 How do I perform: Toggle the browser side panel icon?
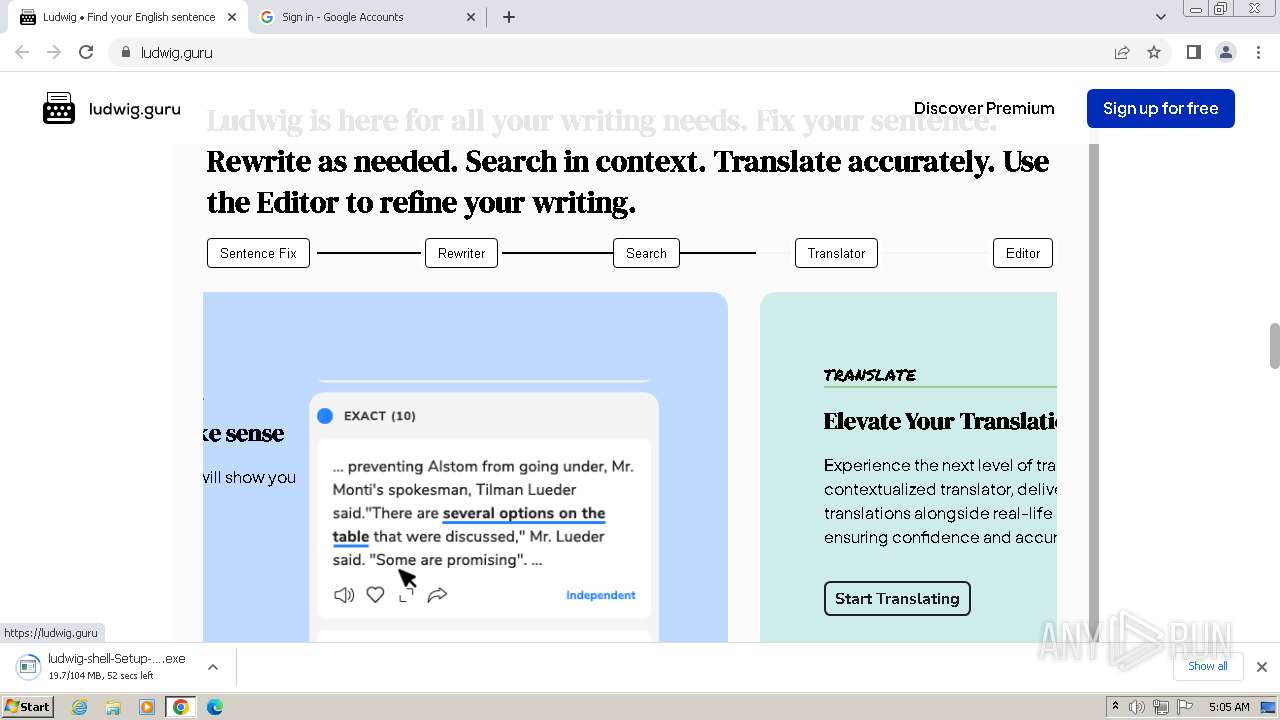tap(1193, 52)
